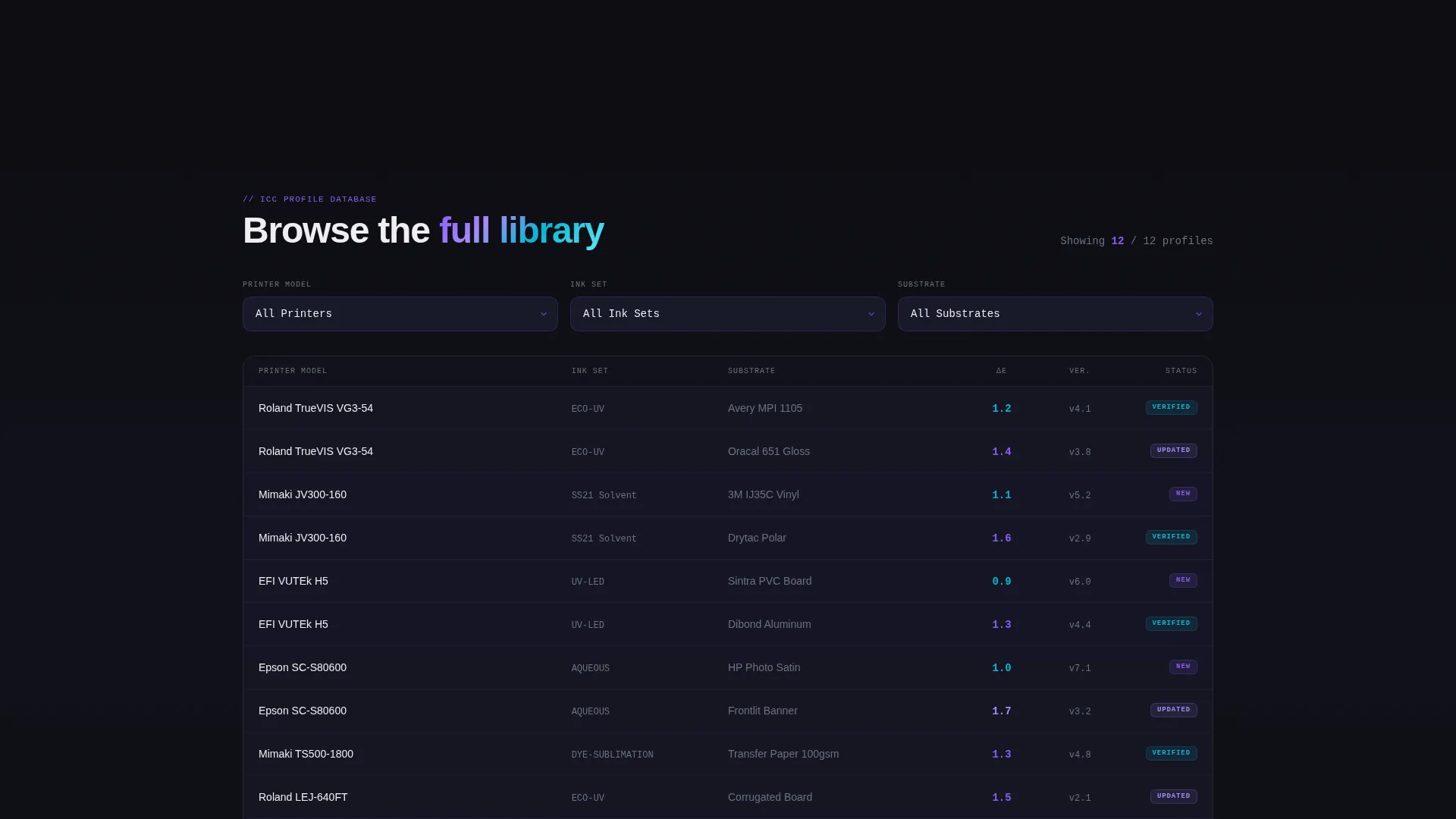Viewport: 1456px width, 819px height.
Task: Click the Ver. column header
Action: [x=1079, y=371]
